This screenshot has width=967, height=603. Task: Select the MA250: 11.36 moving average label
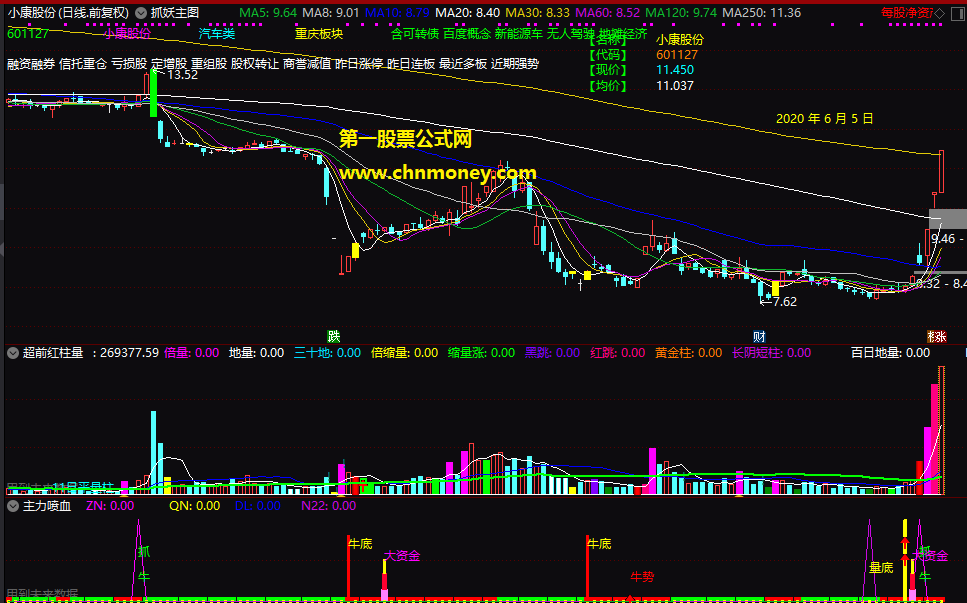pos(762,13)
